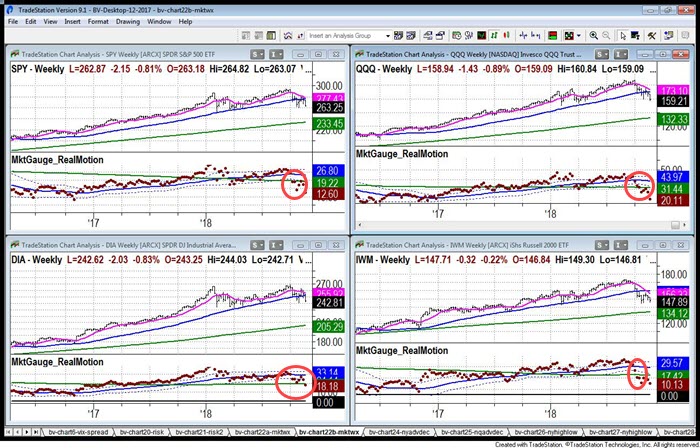The height and width of the screenshot is (448, 700).
Task: Click the green bar chart style icon
Action: [x=495, y=36]
